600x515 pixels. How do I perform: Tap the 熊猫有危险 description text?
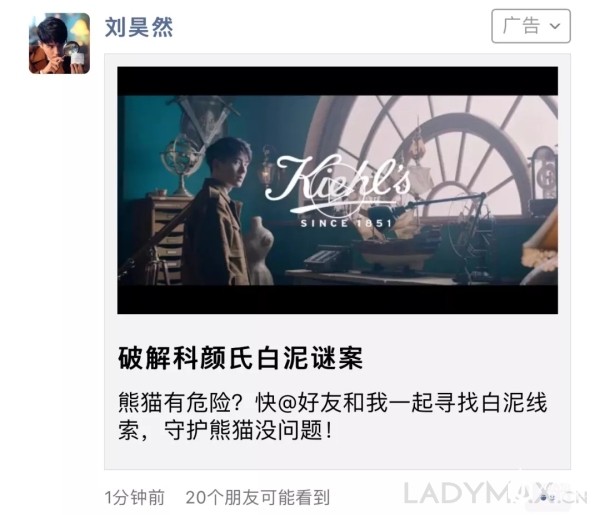(x=333, y=416)
